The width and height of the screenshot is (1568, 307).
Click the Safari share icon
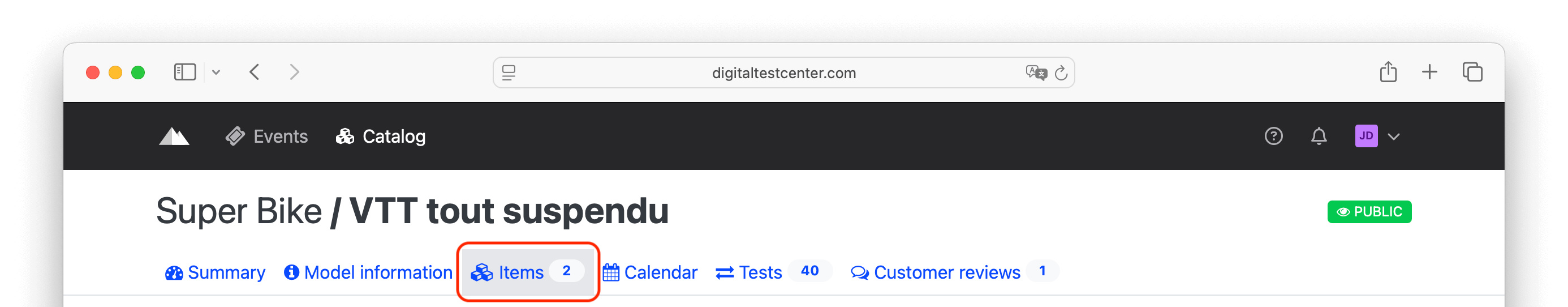click(1388, 72)
